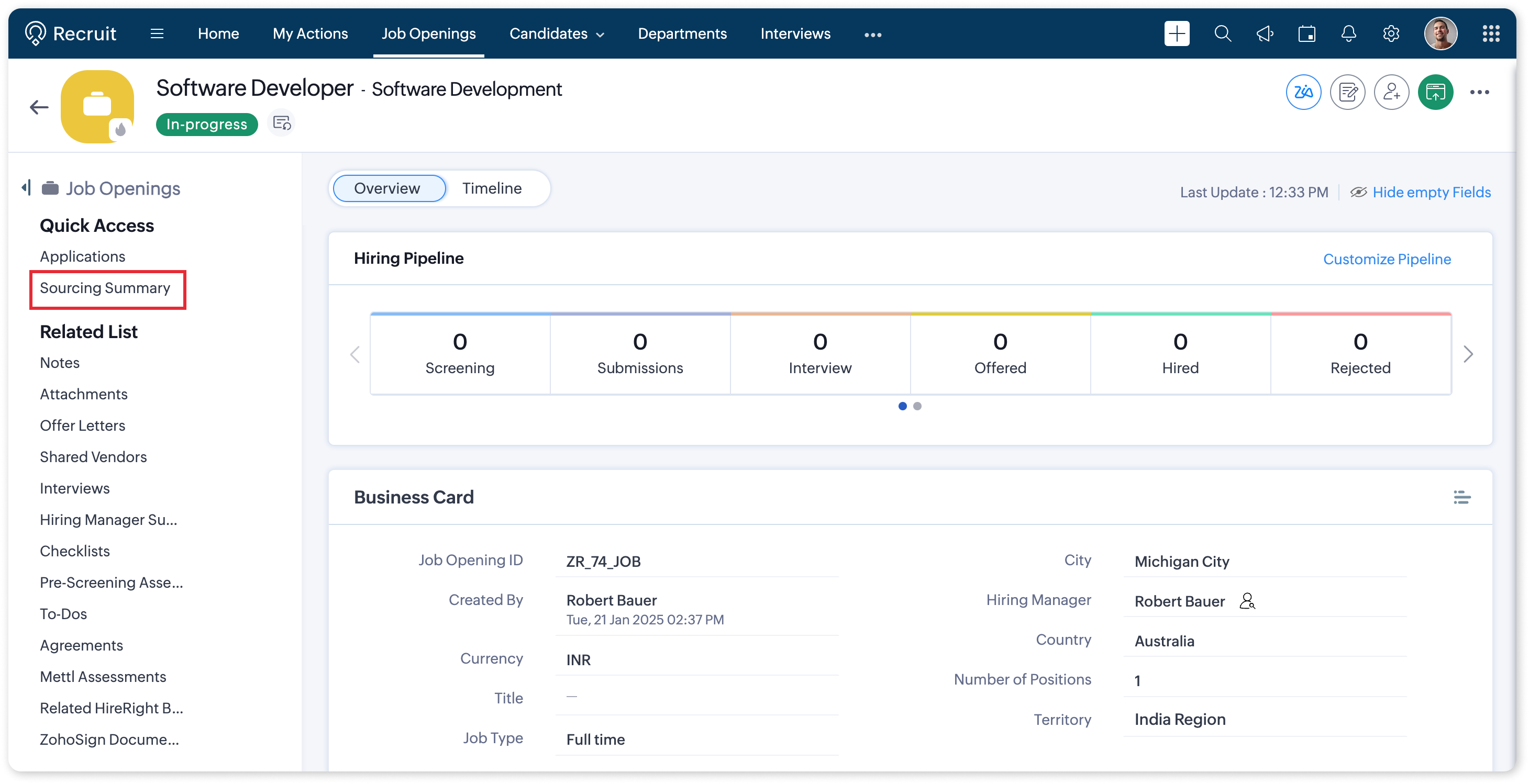Toggle Hide empty Fields
1529x784 pixels.
pos(1431,192)
